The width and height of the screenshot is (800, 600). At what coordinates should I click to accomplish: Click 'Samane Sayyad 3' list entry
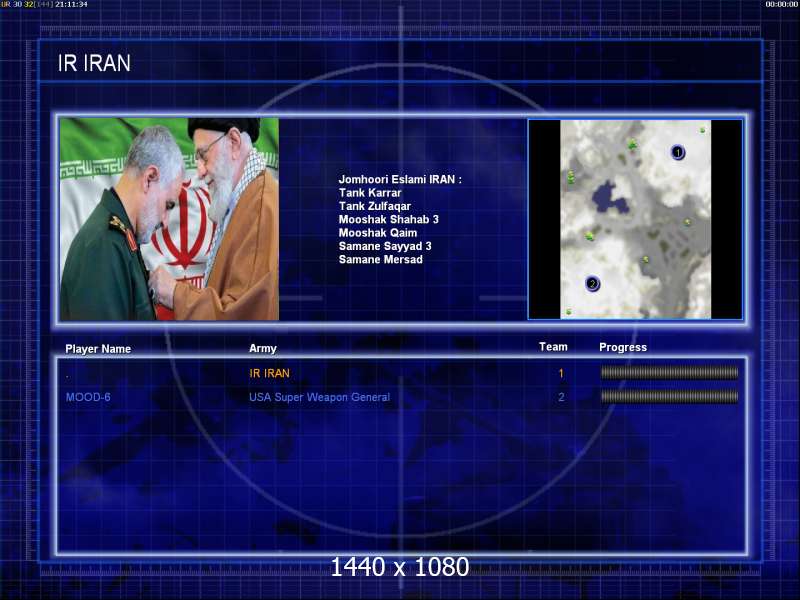click(x=385, y=246)
